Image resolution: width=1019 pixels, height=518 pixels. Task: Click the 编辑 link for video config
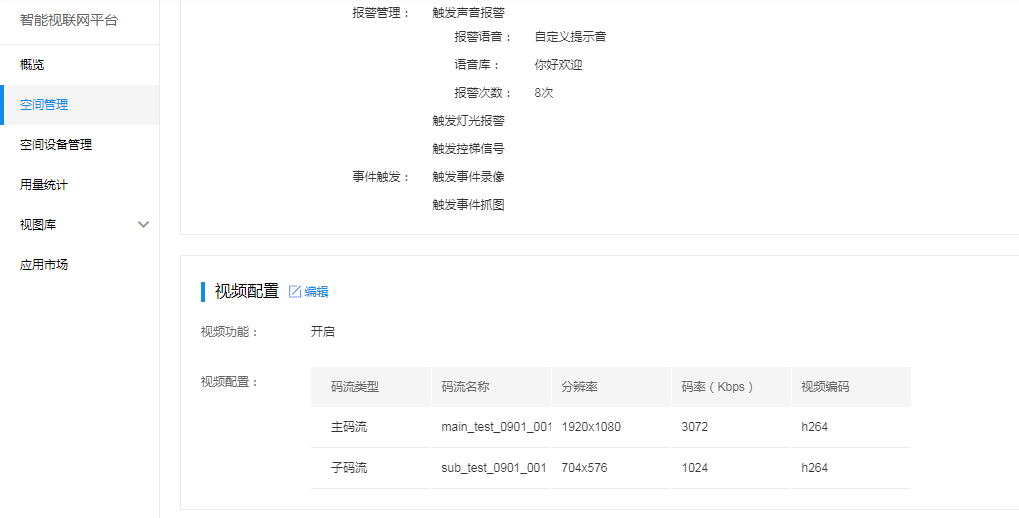[316, 292]
